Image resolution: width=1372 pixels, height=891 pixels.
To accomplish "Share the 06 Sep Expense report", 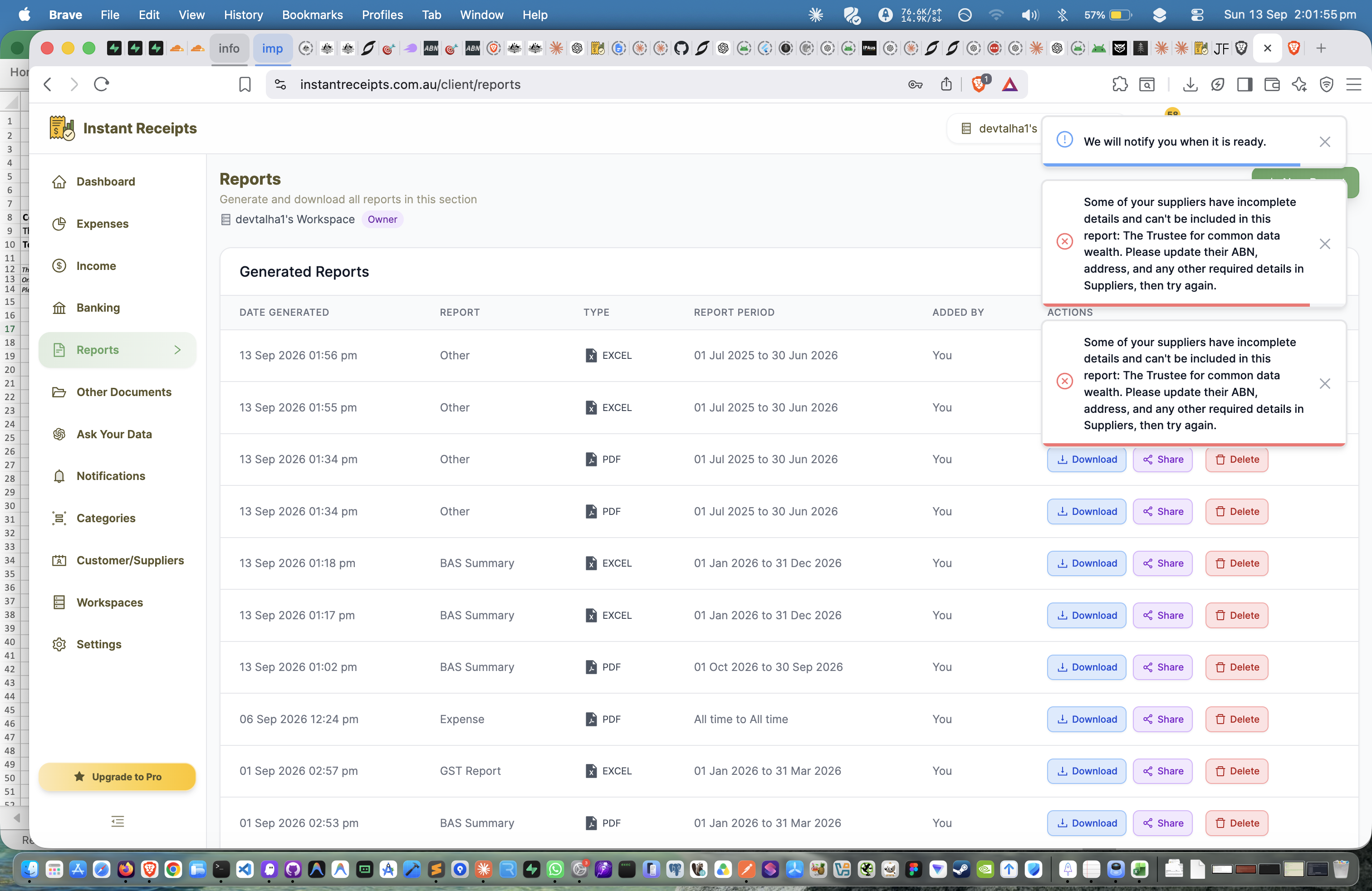I will pyautogui.click(x=1162, y=719).
